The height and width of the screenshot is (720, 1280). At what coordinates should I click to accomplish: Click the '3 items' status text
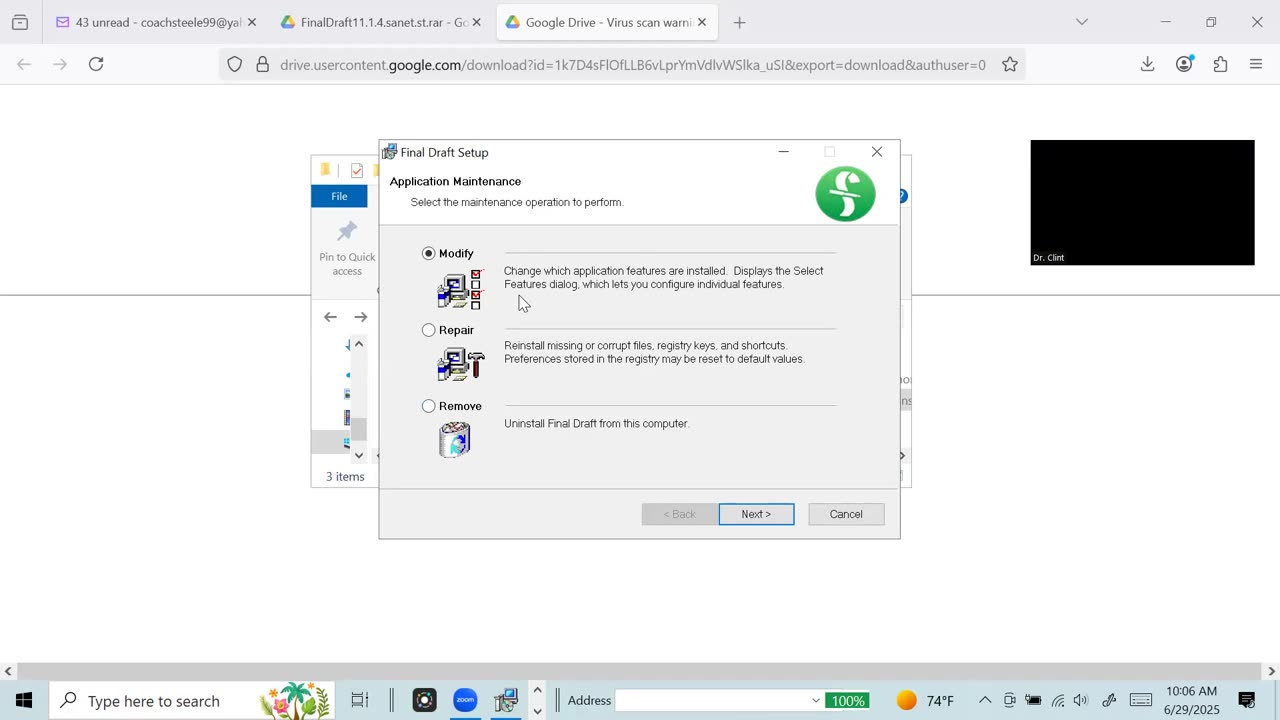tap(345, 477)
